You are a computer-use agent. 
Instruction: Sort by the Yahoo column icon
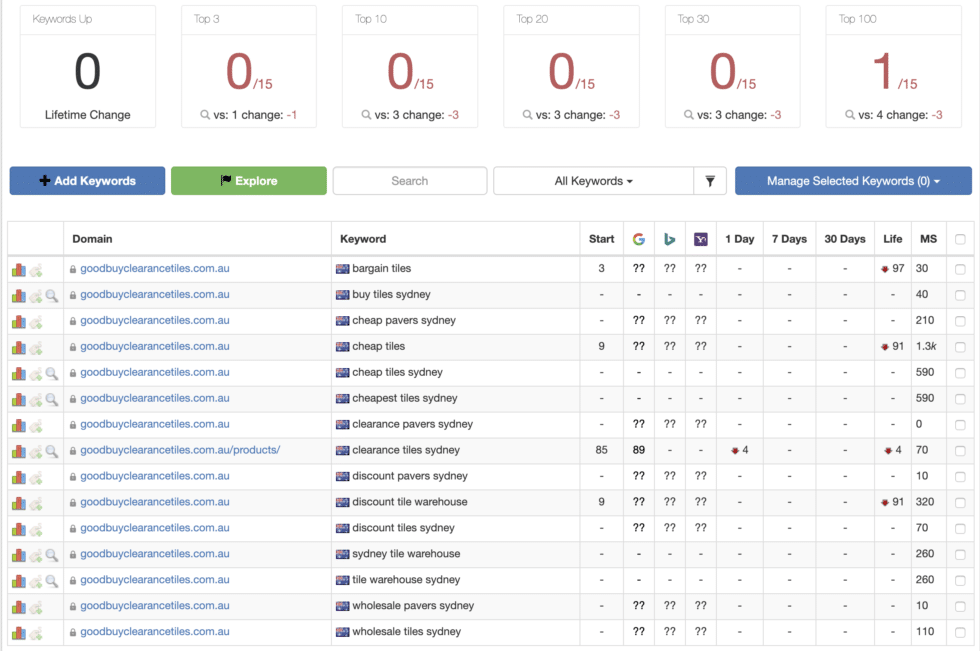click(x=701, y=239)
